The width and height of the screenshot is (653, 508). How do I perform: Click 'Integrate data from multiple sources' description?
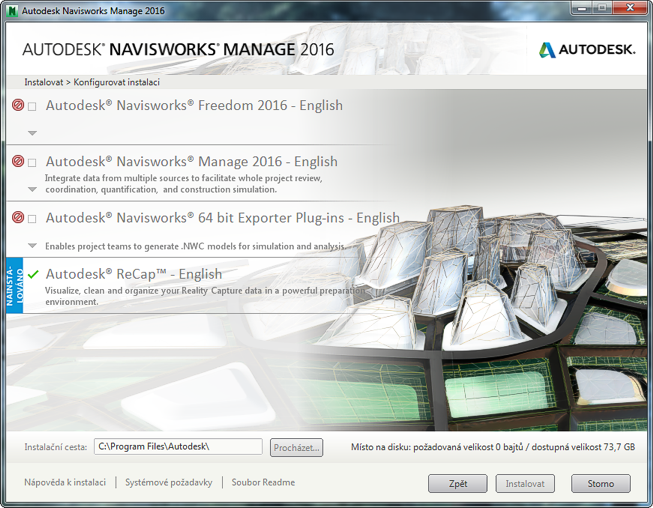184,184
